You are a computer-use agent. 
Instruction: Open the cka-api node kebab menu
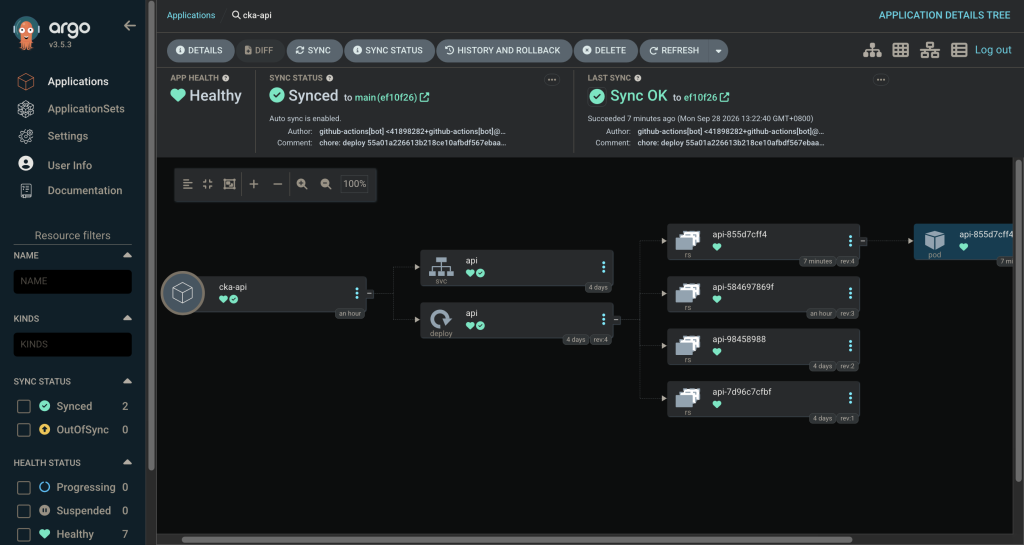(357, 293)
